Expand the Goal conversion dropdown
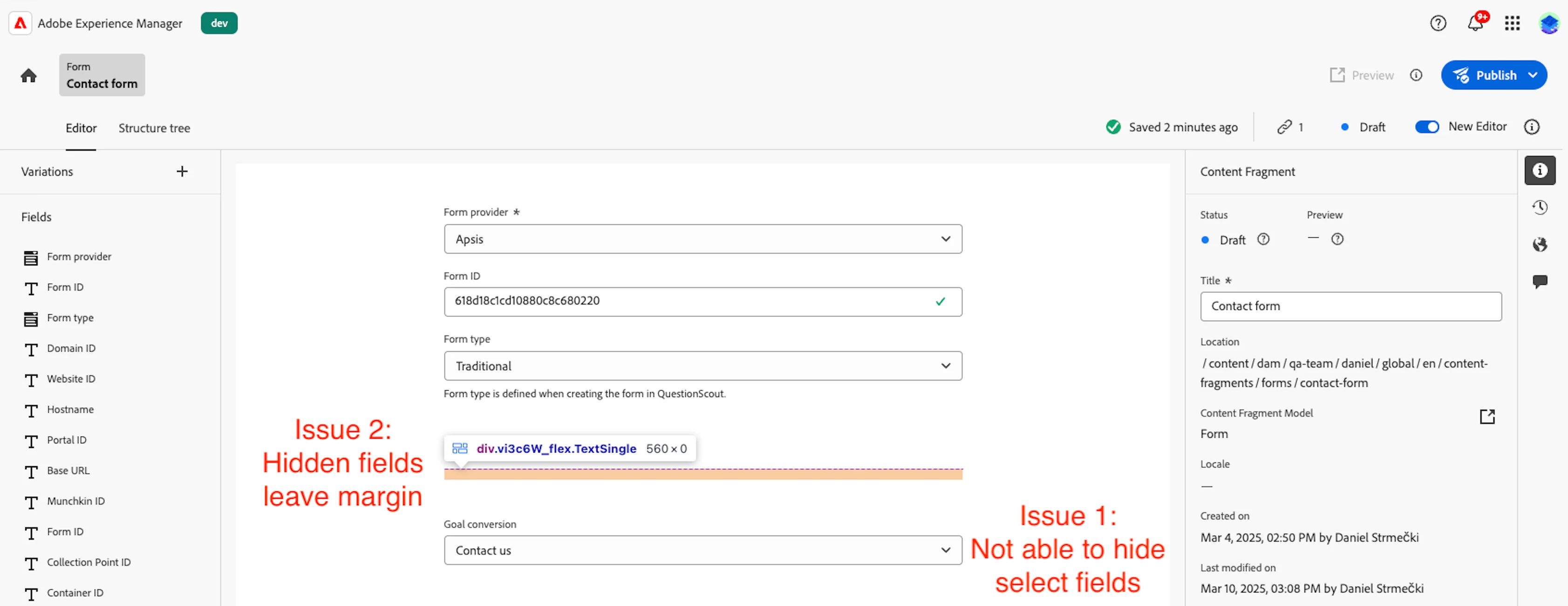The height and width of the screenshot is (606, 1568). [x=702, y=551]
